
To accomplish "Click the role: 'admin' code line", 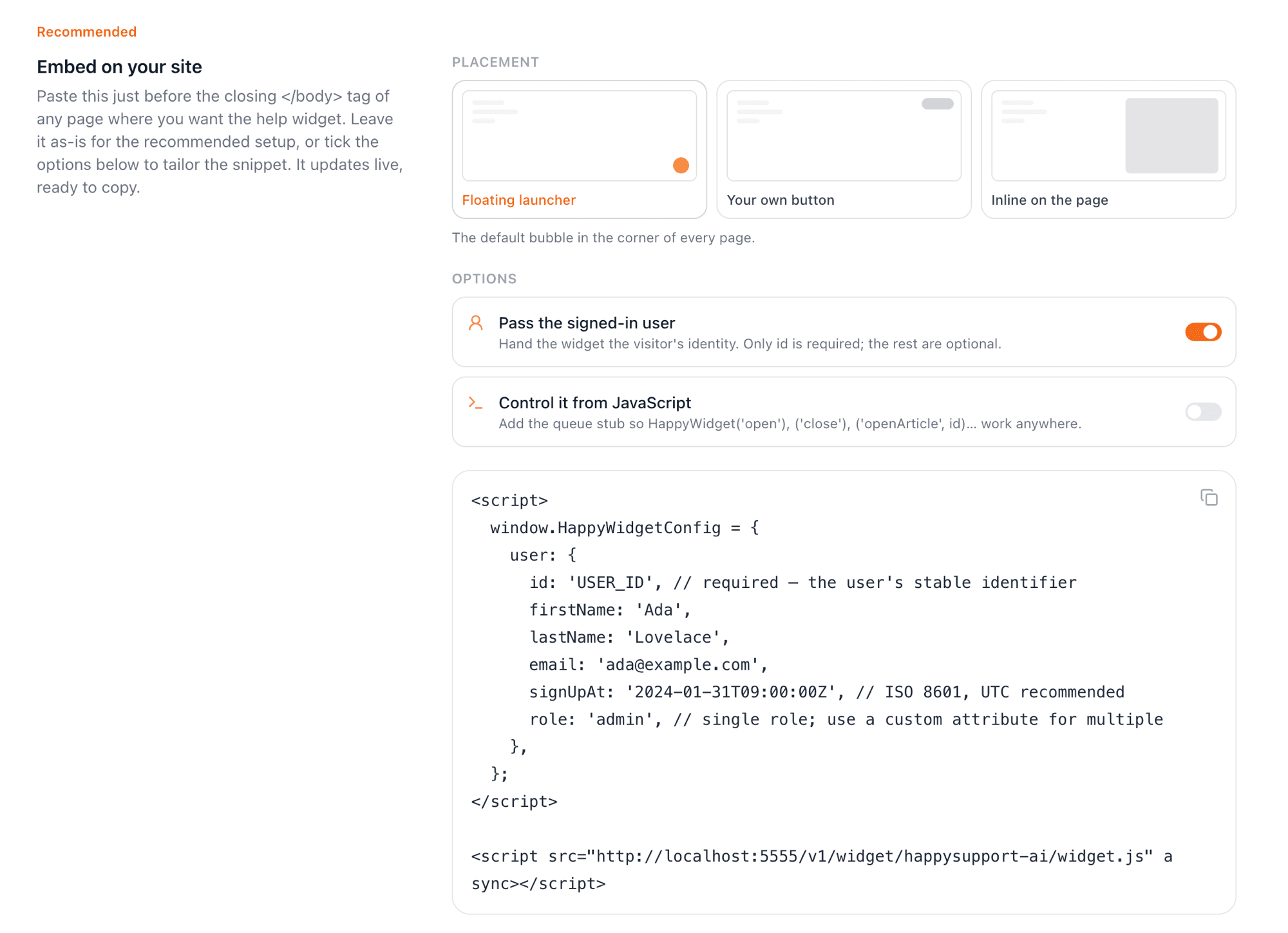I will point(846,719).
